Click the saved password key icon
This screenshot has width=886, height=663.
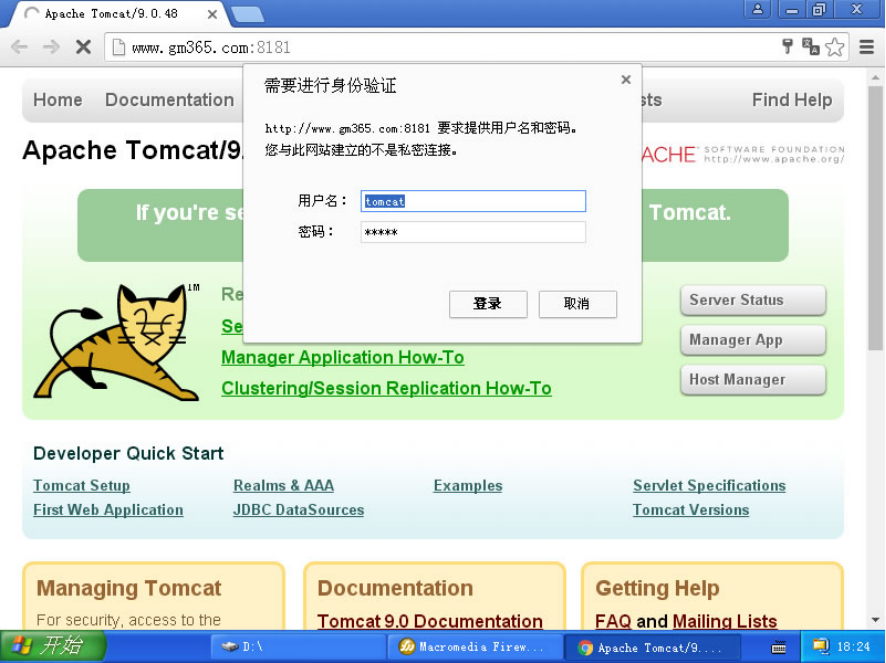coord(787,46)
